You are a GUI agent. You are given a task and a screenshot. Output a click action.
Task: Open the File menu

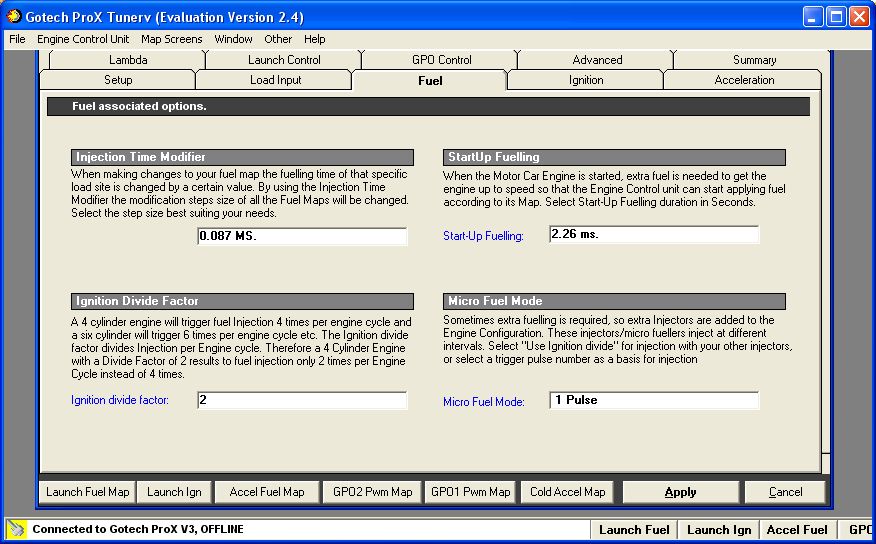click(x=17, y=39)
